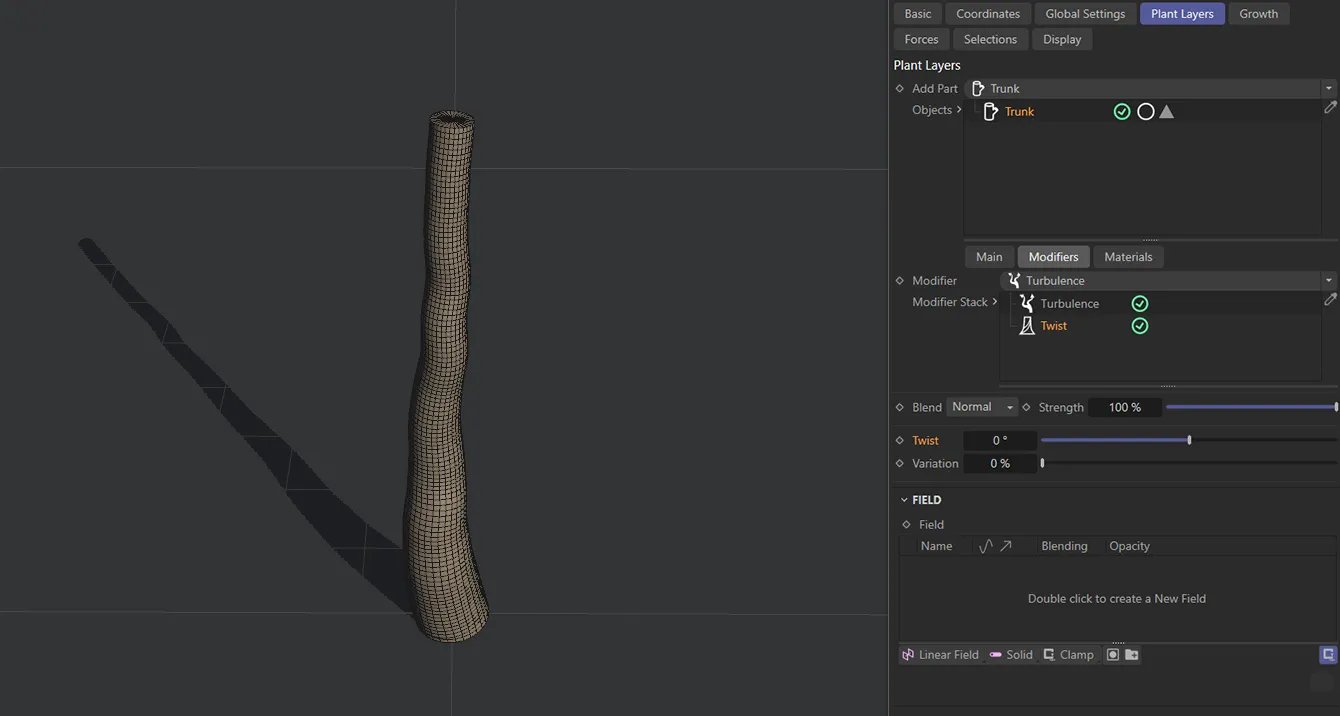This screenshot has width=1340, height=716.
Task: Click the Solid field layer icon
Action: 995,654
